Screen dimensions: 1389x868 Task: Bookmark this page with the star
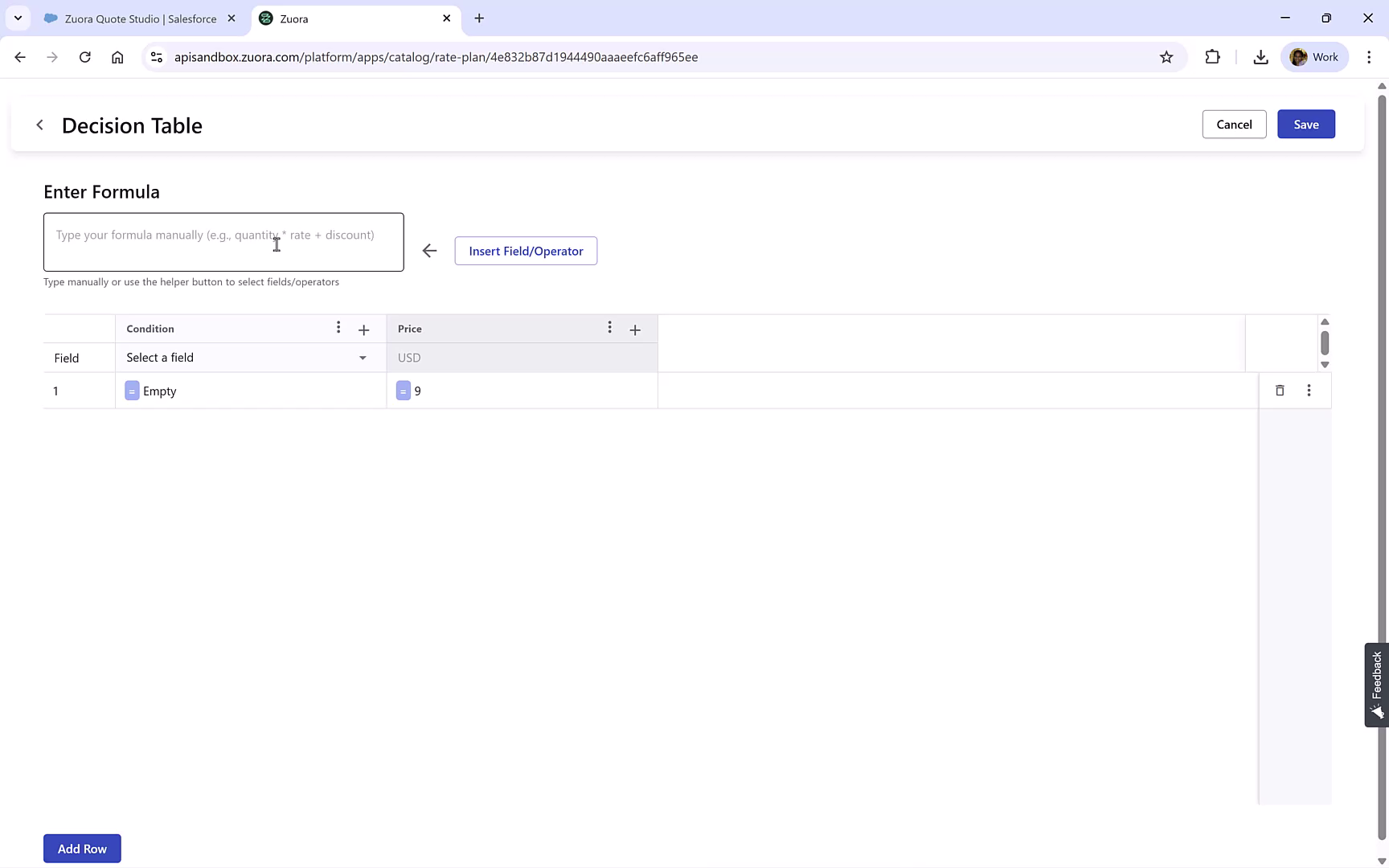pyautogui.click(x=1166, y=56)
